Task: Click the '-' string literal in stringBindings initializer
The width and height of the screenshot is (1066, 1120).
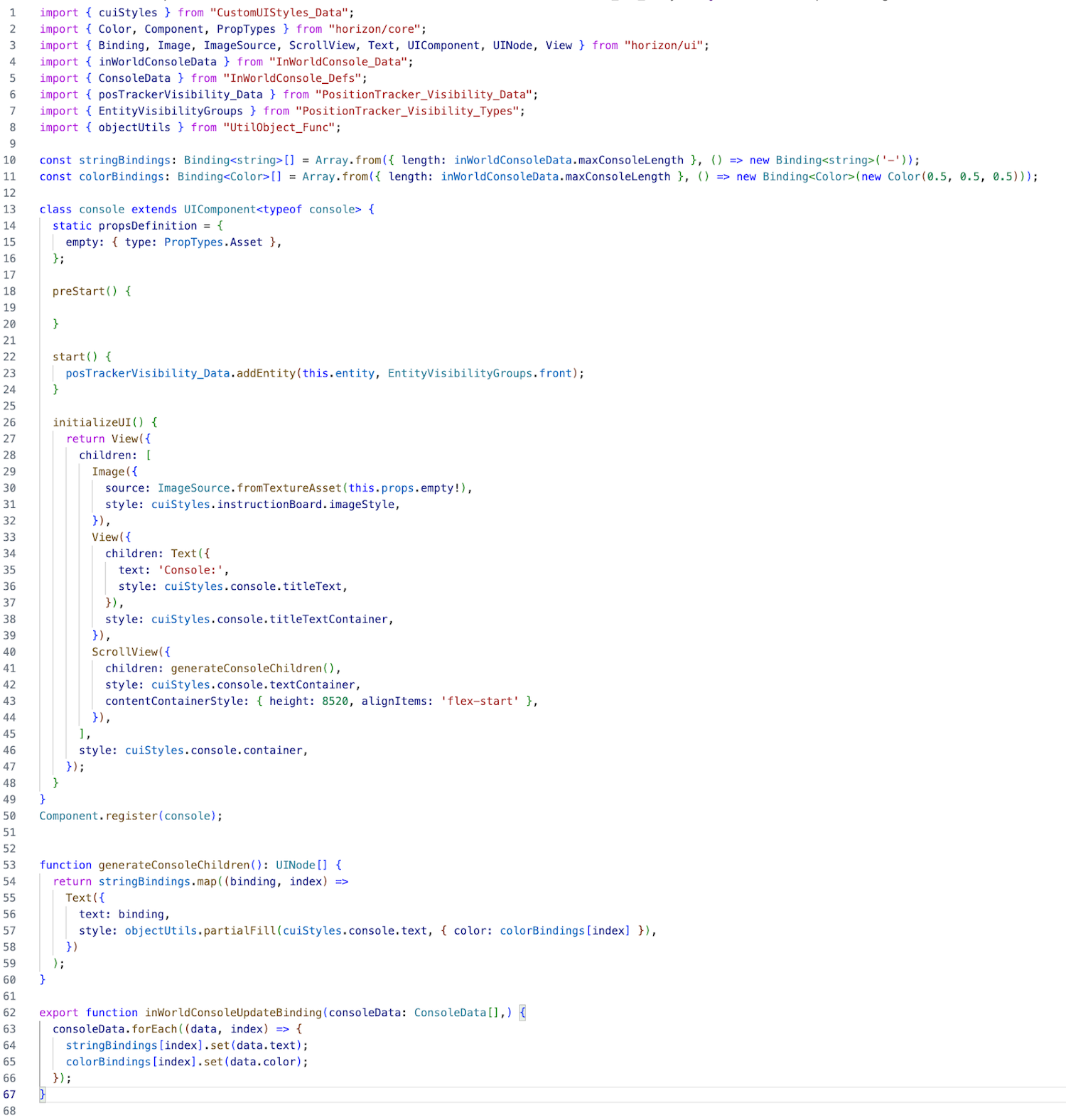Action: coord(890,160)
